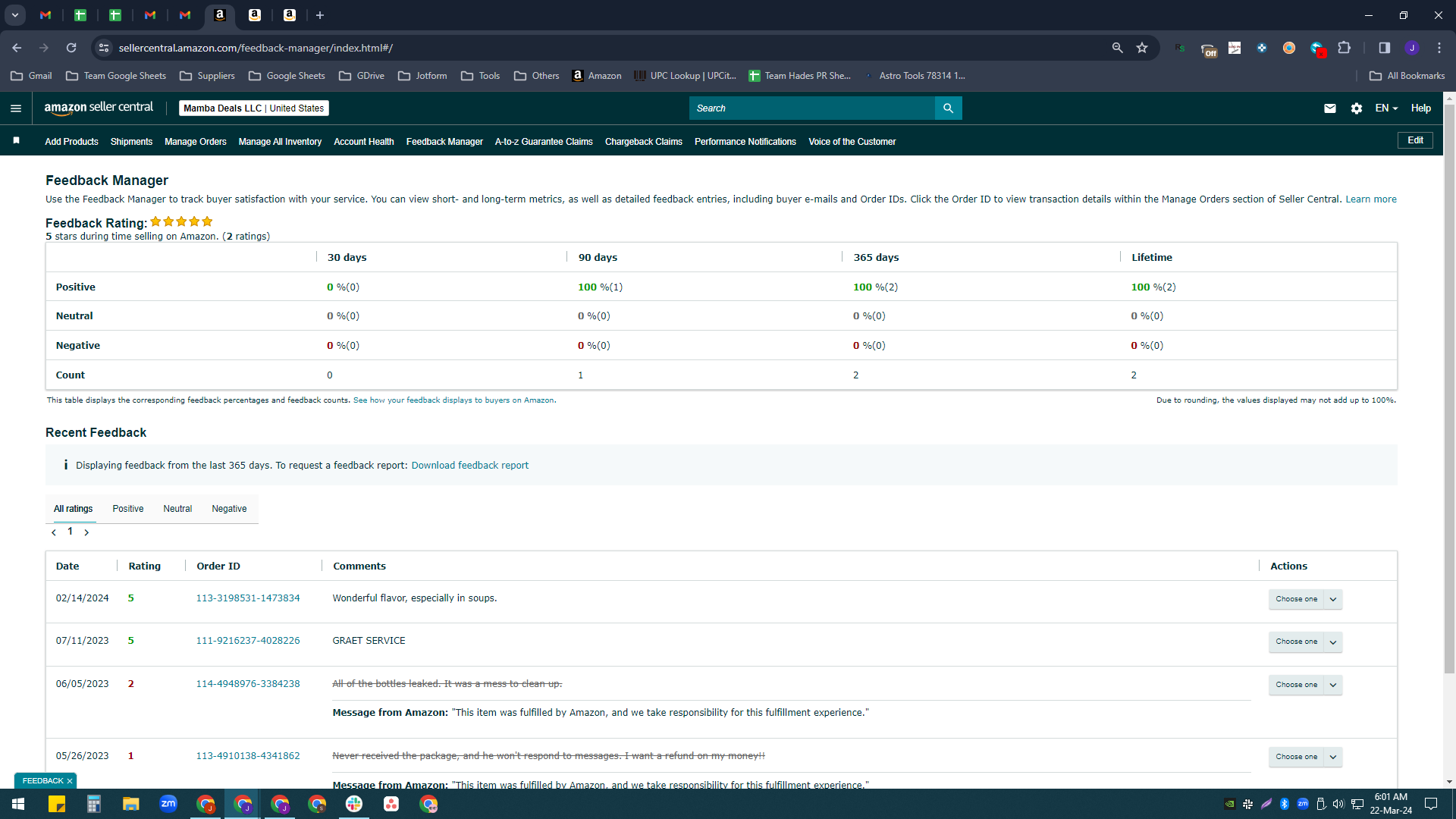Open the settings gear icon

click(1357, 108)
